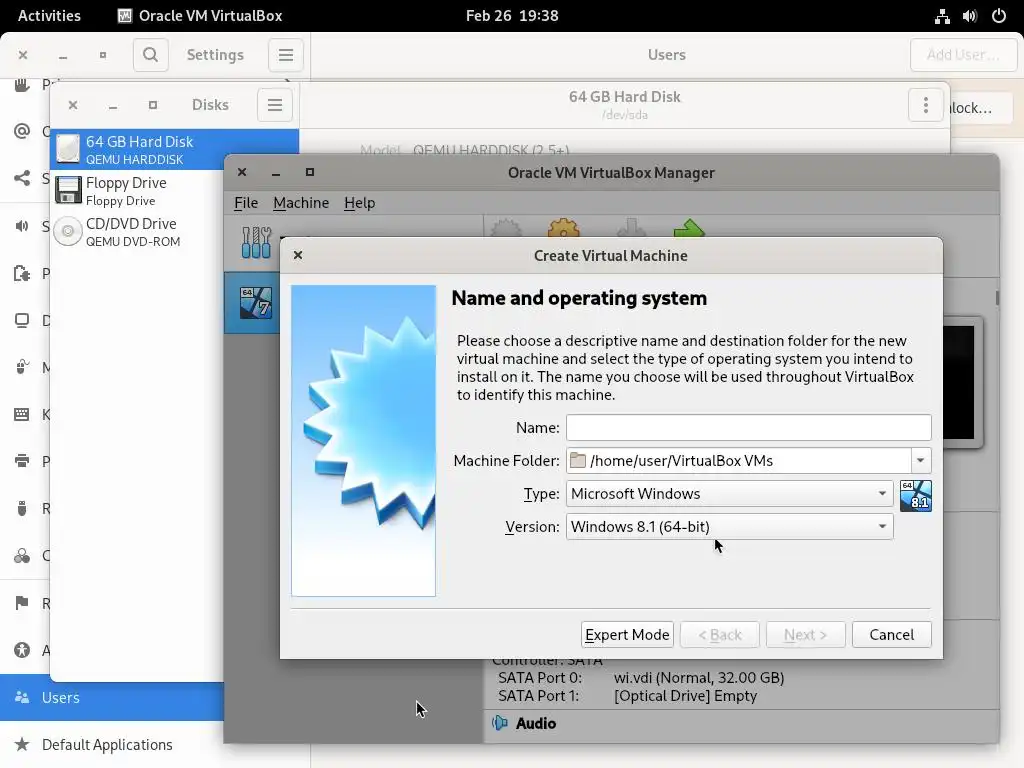Open the volume icon in top bar
The height and width of the screenshot is (768, 1024).
click(x=970, y=16)
